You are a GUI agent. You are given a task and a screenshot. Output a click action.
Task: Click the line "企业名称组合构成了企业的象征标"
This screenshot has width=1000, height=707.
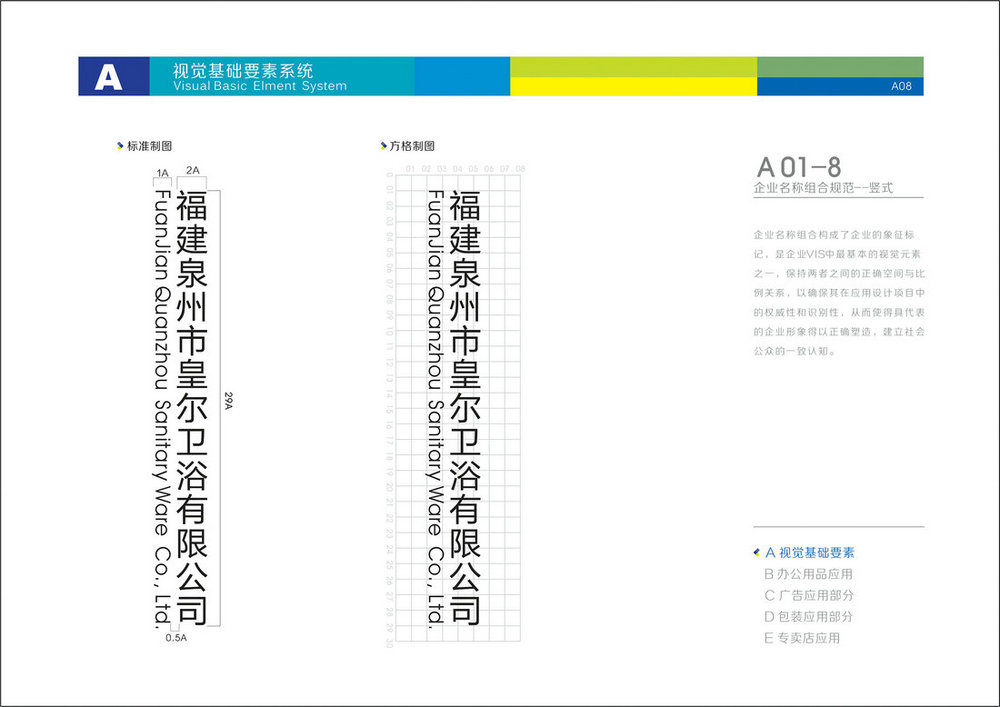click(834, 235)
